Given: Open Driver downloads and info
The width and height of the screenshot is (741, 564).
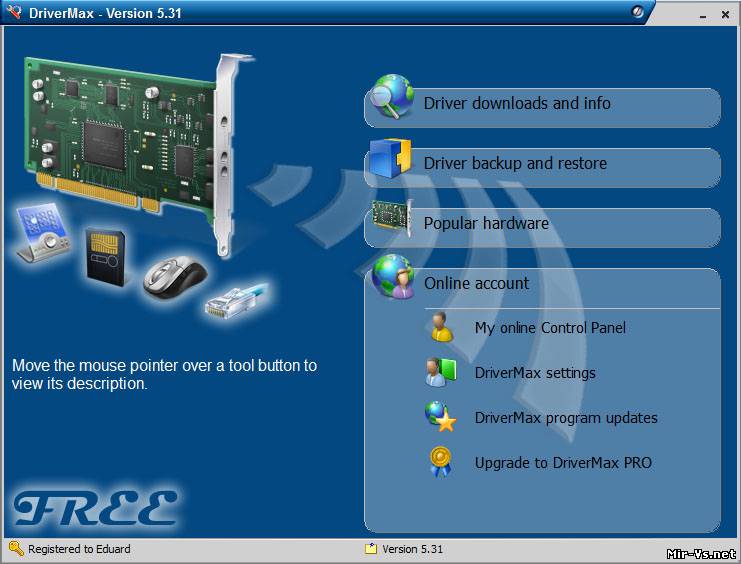Looking at the screenshot, I should click(x=517, y=103).
